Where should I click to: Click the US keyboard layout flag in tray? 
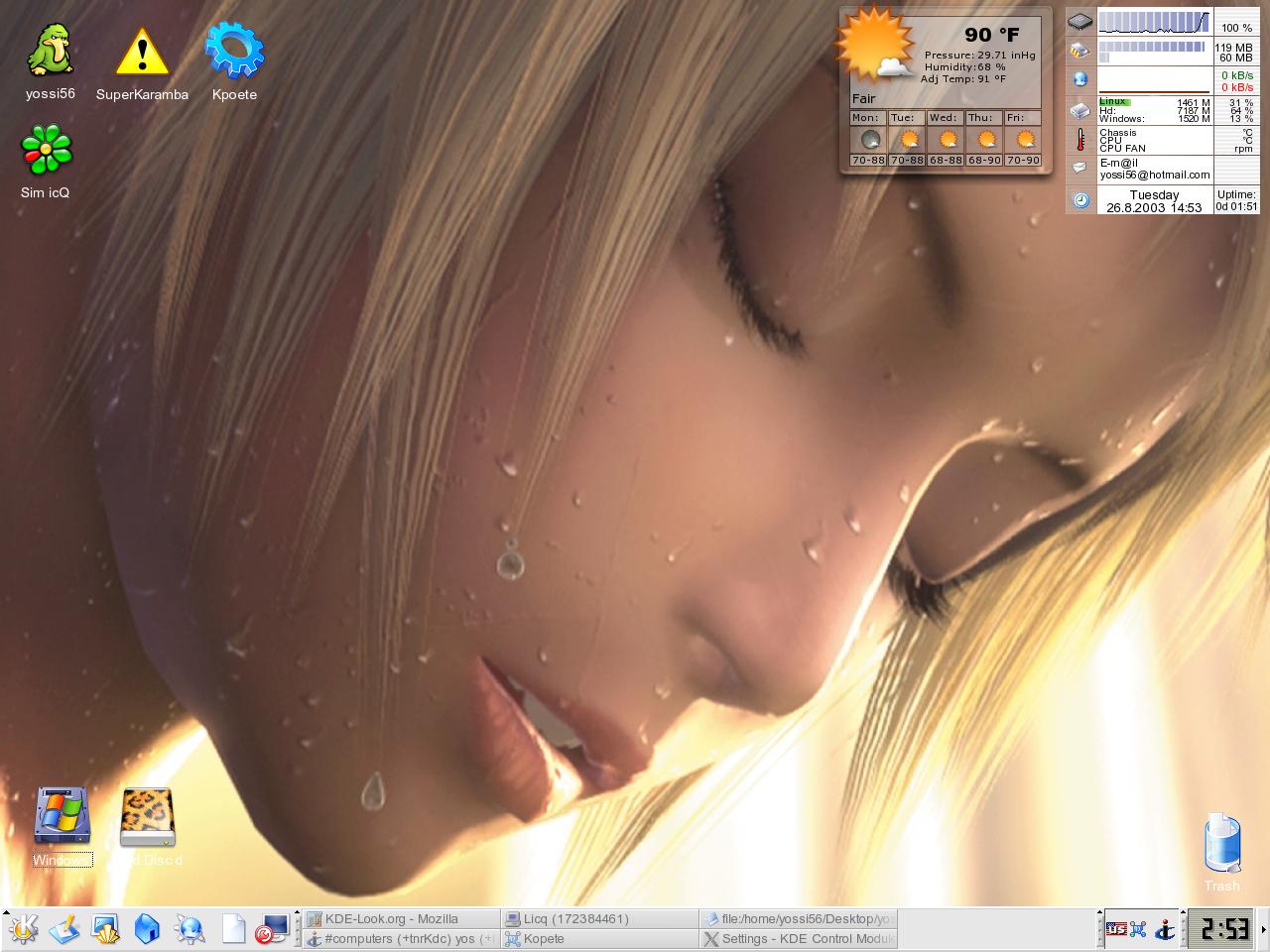point(1116,929)
